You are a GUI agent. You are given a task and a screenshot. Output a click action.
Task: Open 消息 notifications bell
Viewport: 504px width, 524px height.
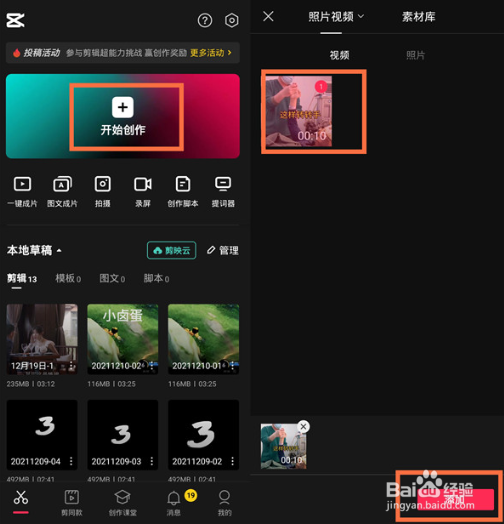click(174, 503)
